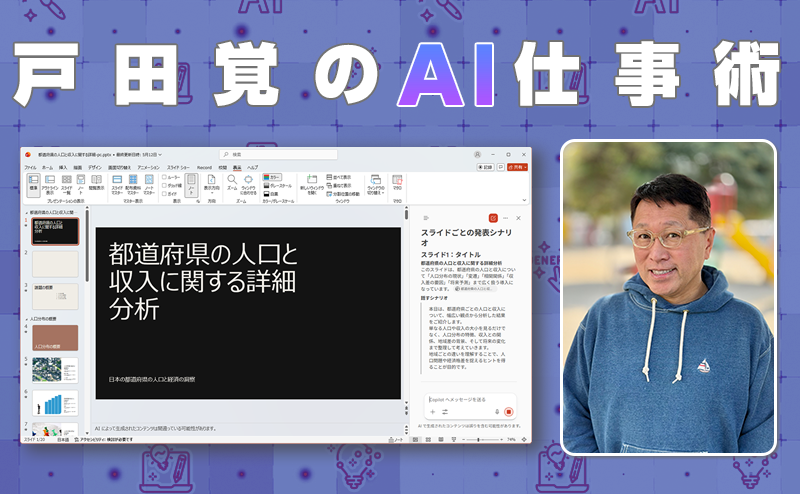Open the Help (ヘルプ) tab
800x494 pixels.
pyautogui.click(x=253, y=167)
